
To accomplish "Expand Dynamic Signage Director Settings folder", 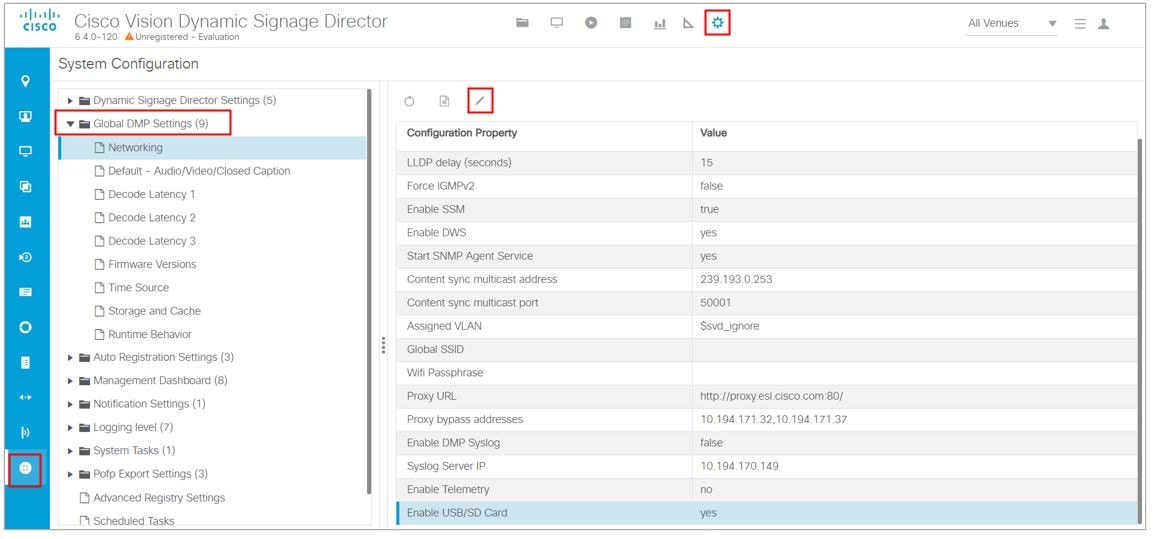I will coord(71,101).
